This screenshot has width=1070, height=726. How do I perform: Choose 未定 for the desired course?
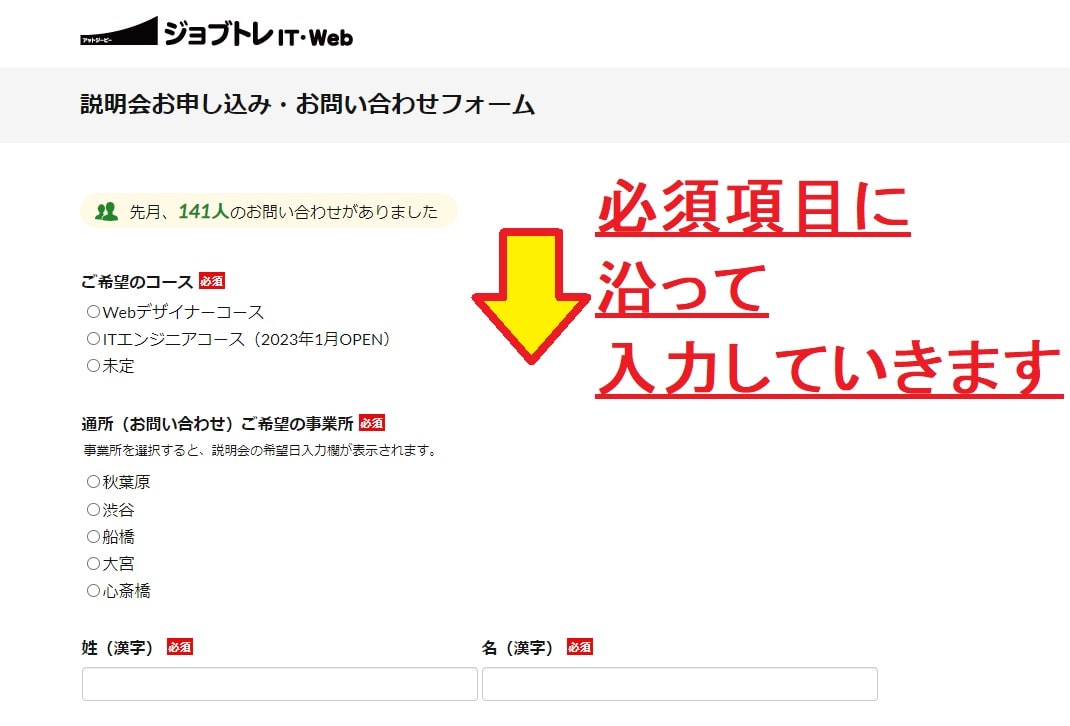click(93, 366)
